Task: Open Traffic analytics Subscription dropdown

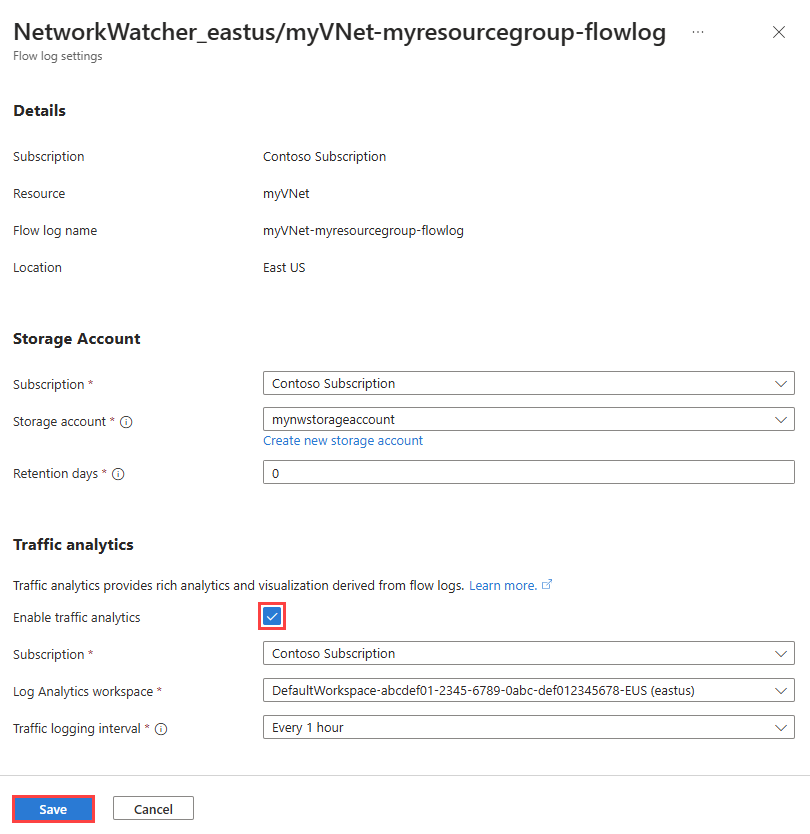Action: [x=529, y=654]
